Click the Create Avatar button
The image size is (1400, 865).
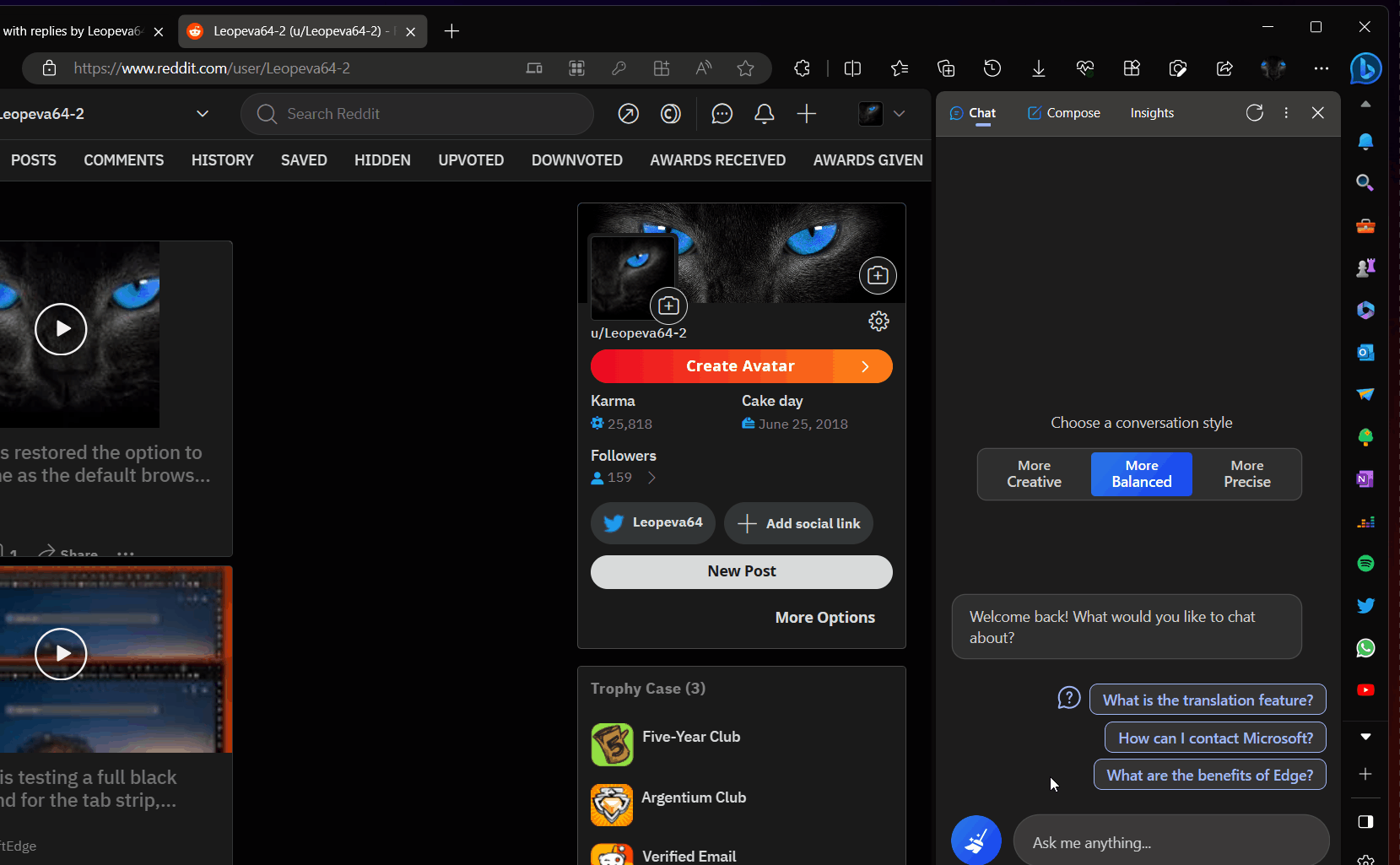[741, 366]
